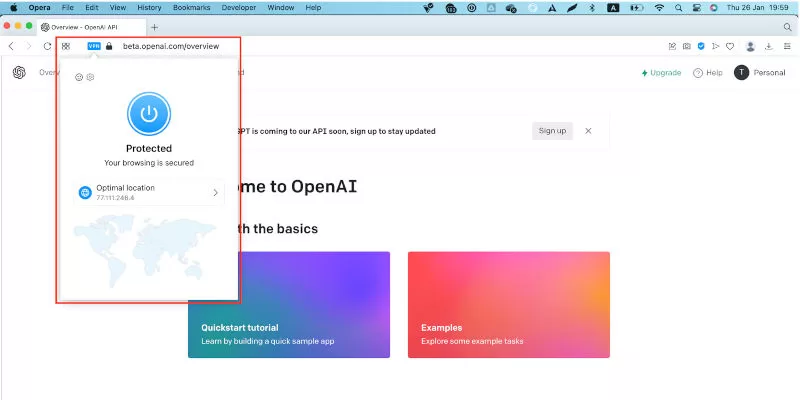
Task: Click the VPN badge in address bar
Action: pos(94,46)
